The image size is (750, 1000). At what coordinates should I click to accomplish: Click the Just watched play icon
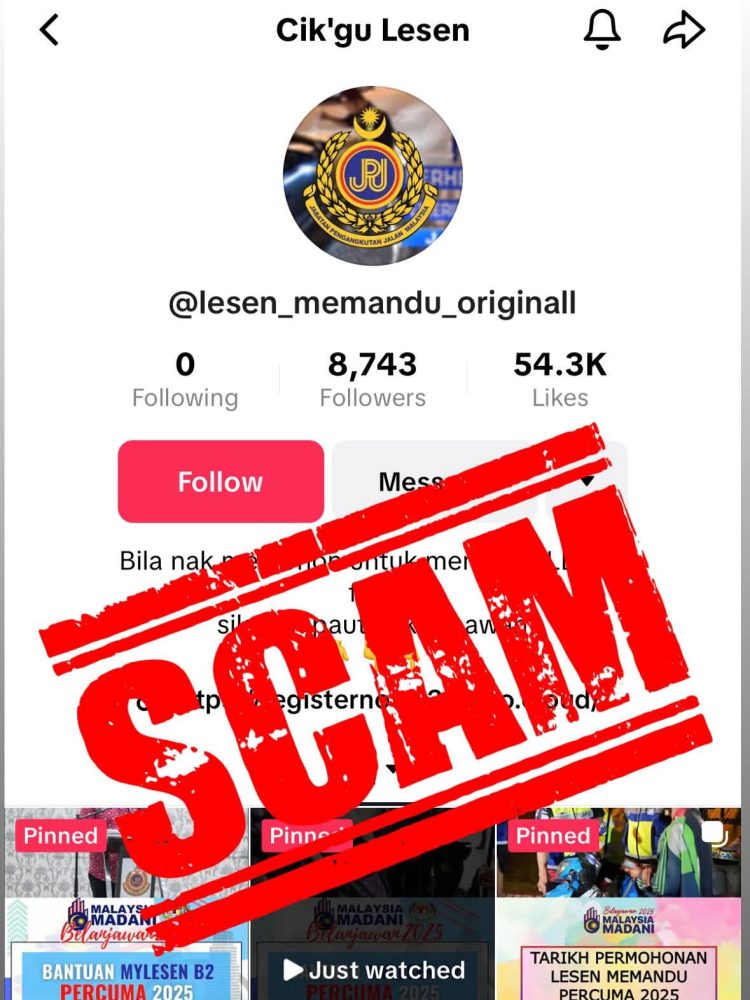(x=293, y=970)
